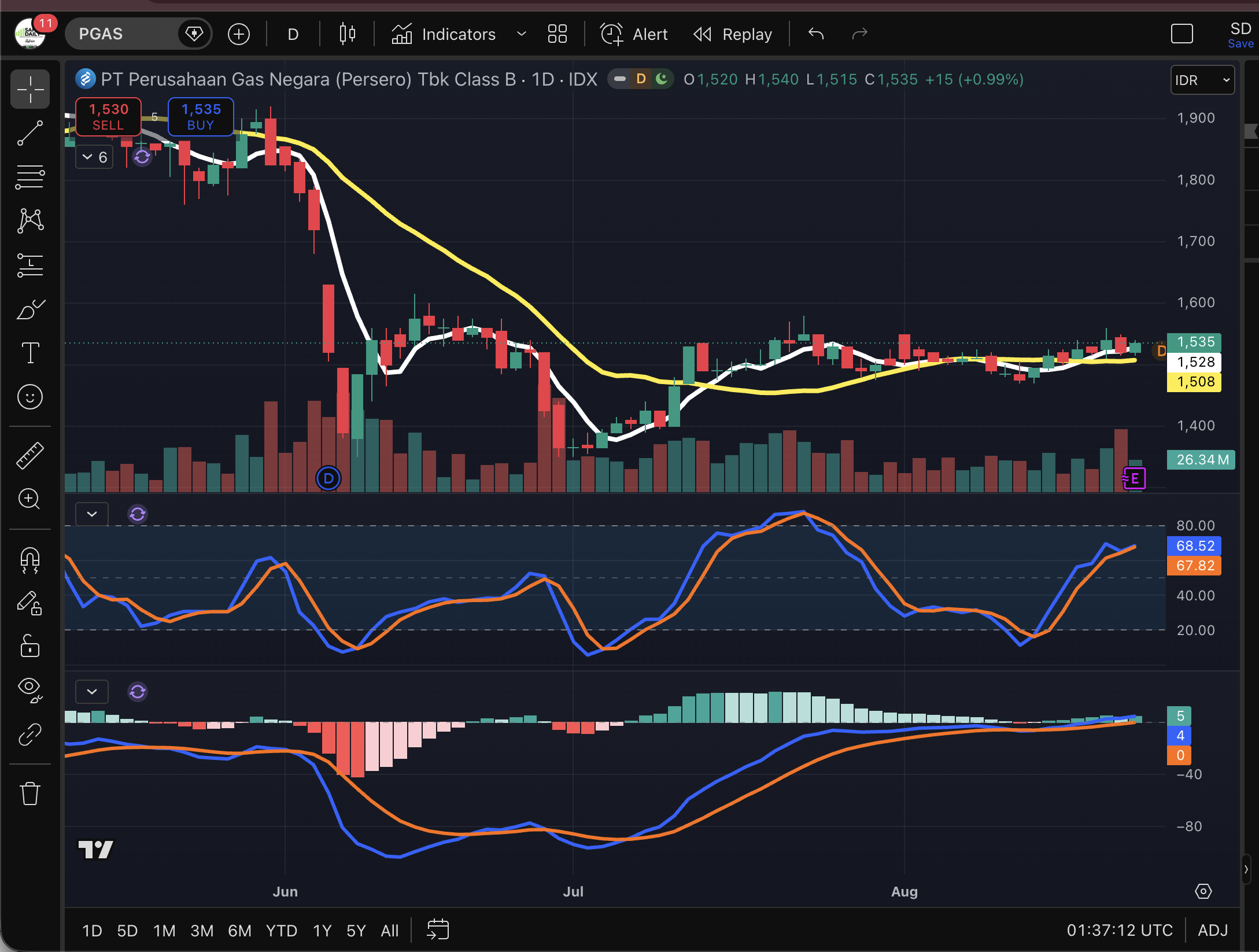Select the text annotation tool
1259x952 pixels.
pyautogui.click(x=30, y=353)
